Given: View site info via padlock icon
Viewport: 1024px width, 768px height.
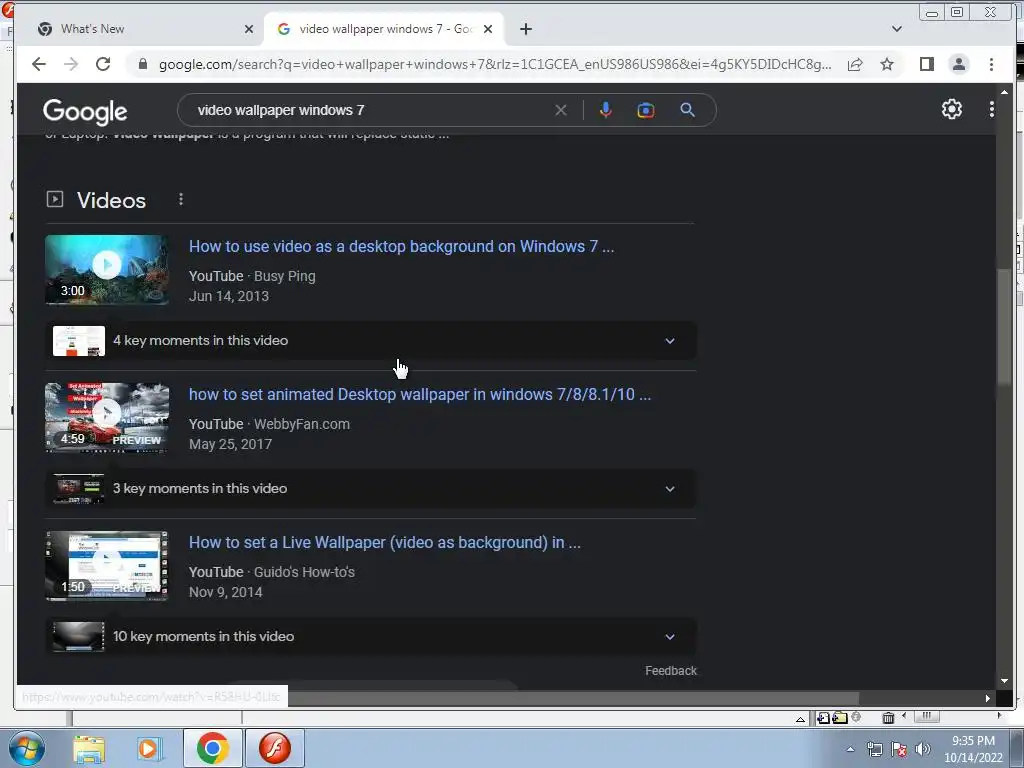Looking at the screenshot, I should click(142, 64).
